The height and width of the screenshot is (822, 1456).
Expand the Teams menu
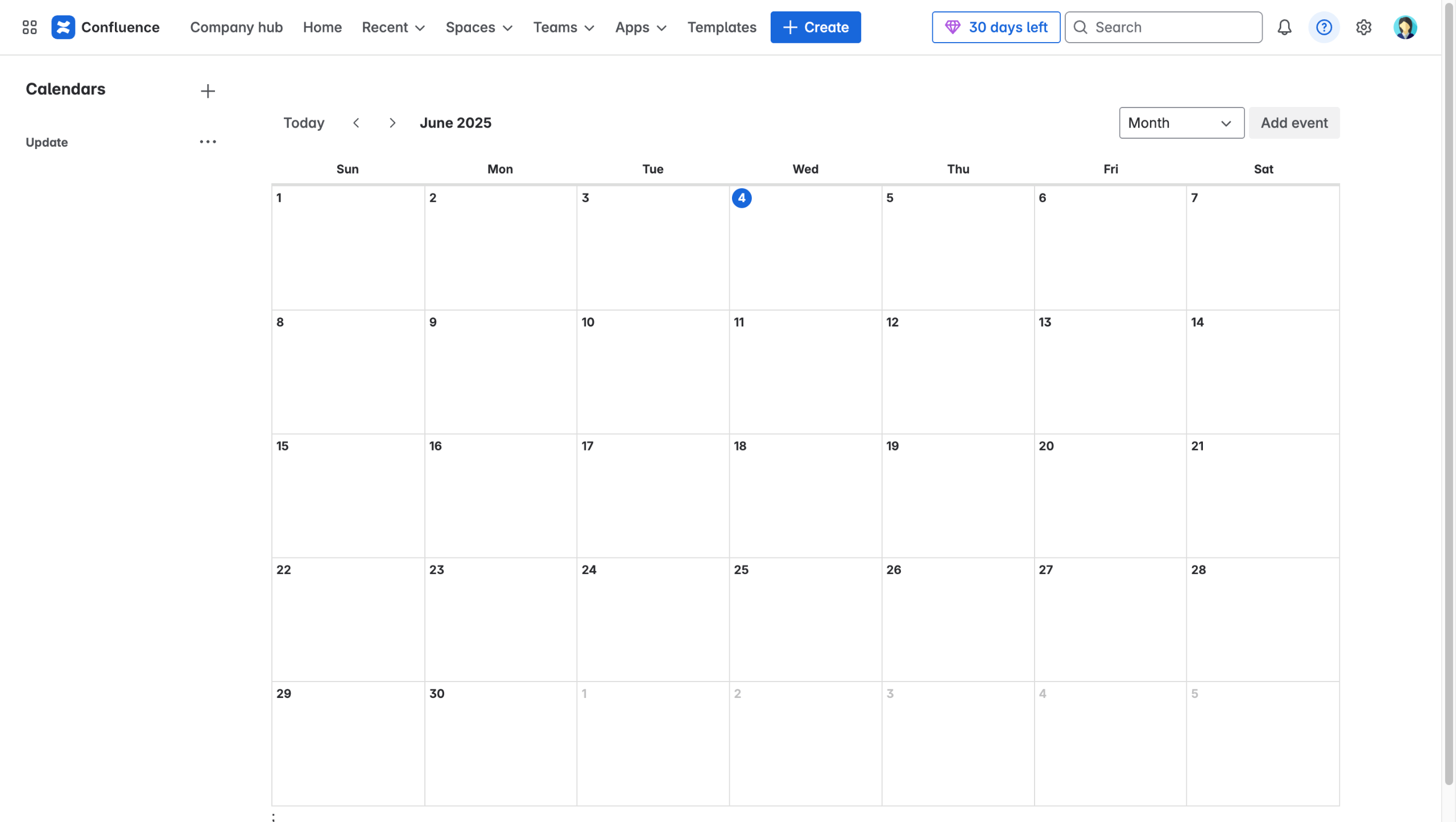pyautogui.click(x=564, y=27)
